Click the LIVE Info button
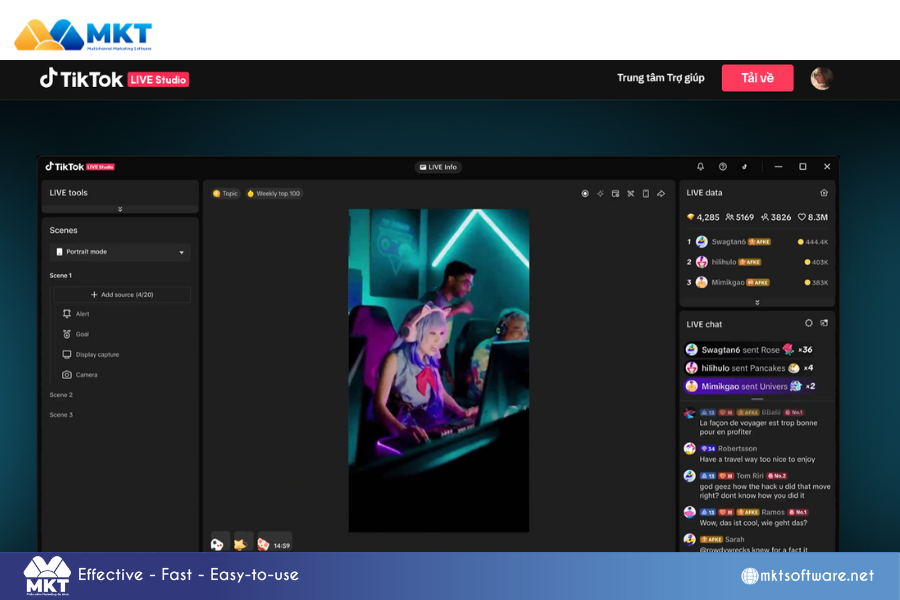The height and width of the screenshot is (600, 900). pos(439,167)
